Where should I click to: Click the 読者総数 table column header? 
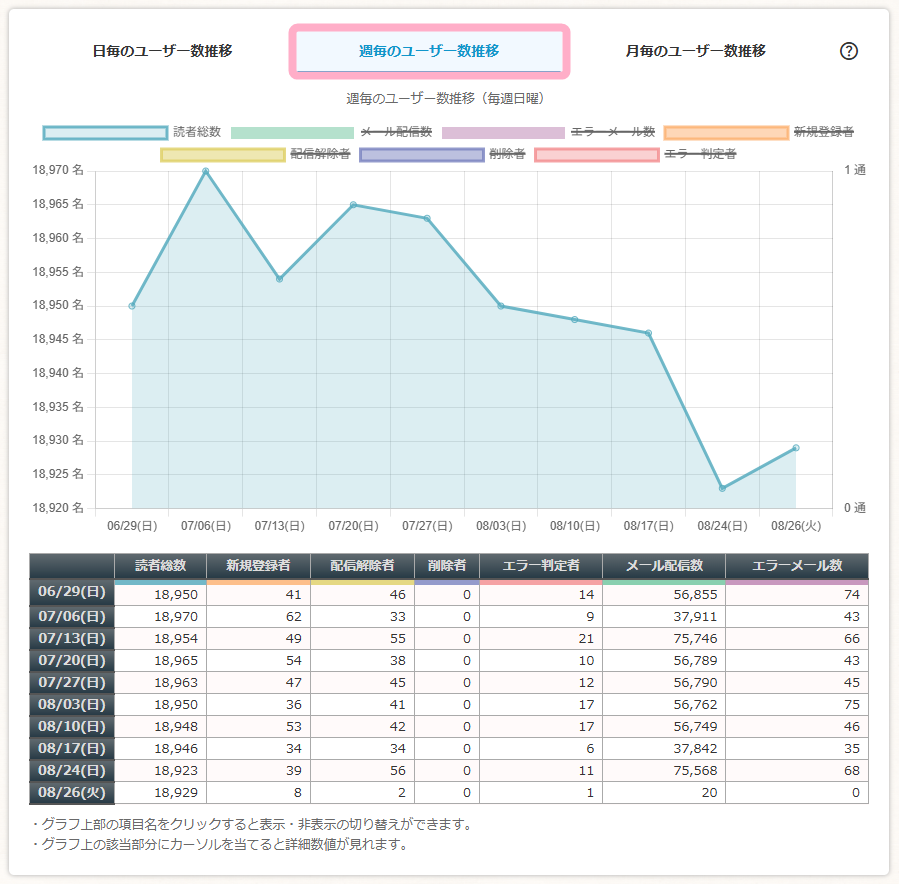tap(161, 566)
